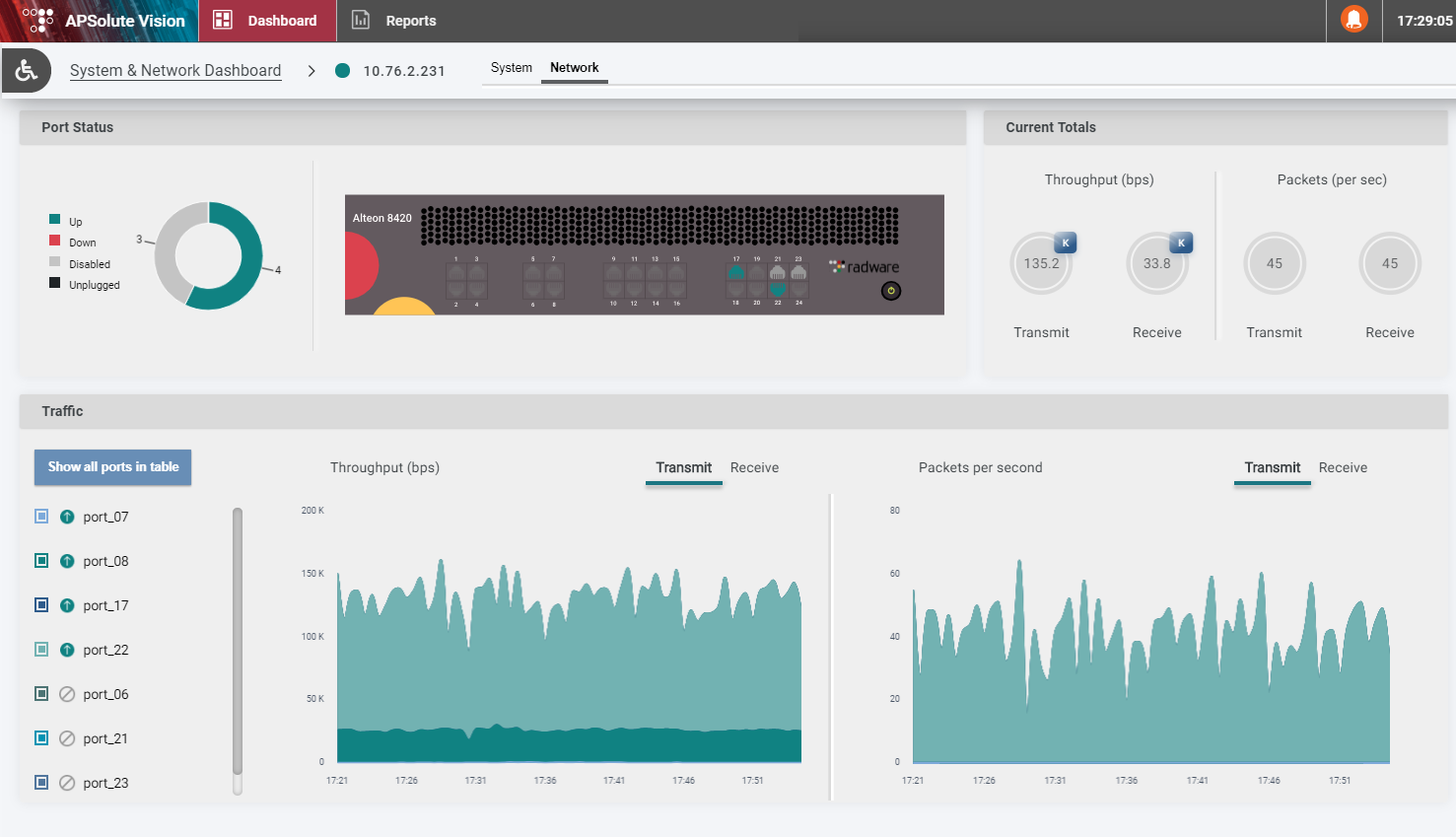Click the Down legend red swatch
Screen dimensions: 1456x837
[55, 241]
